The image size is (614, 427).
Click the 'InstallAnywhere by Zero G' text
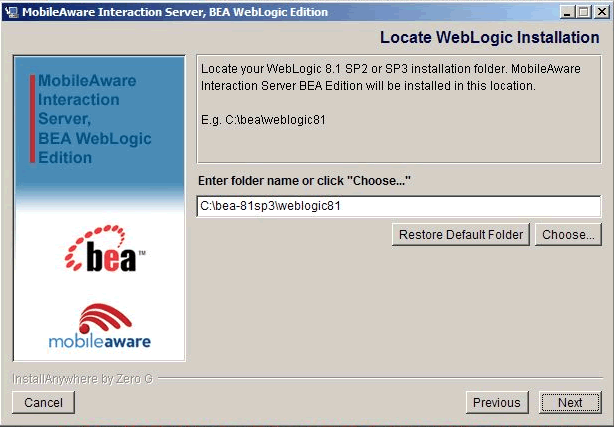click(83, 379)
